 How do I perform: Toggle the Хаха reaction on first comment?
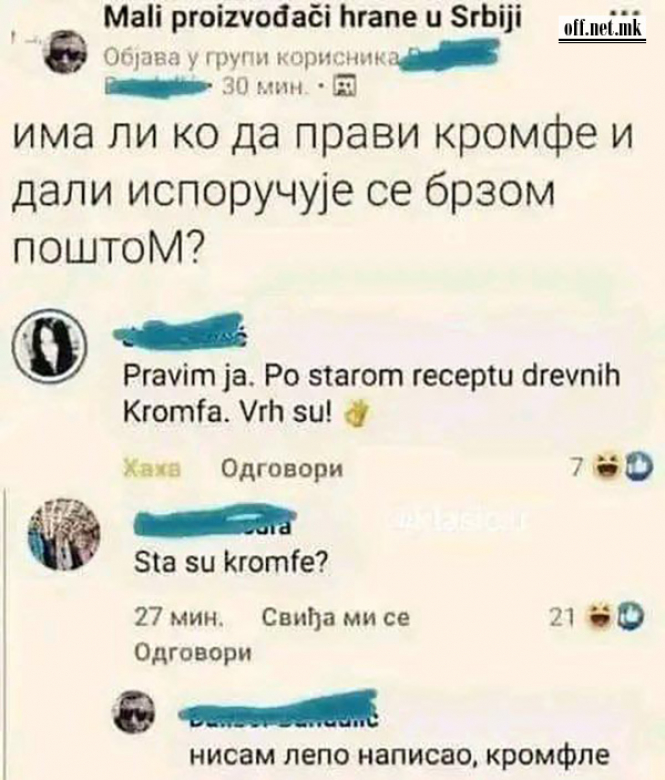[x=152, y=468]
